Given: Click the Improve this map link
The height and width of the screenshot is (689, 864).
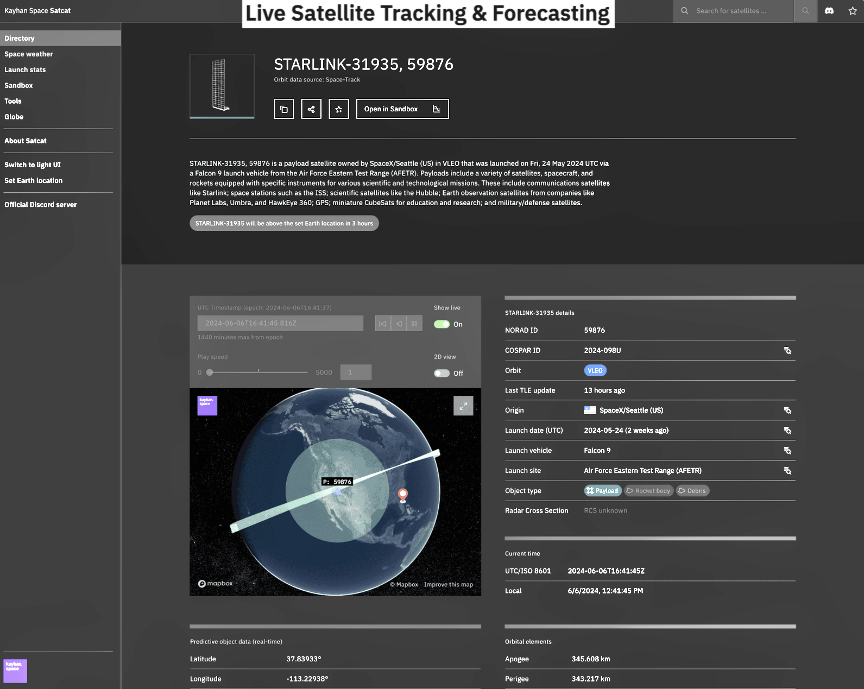Looking at the screenshot, I should point(449,584).
